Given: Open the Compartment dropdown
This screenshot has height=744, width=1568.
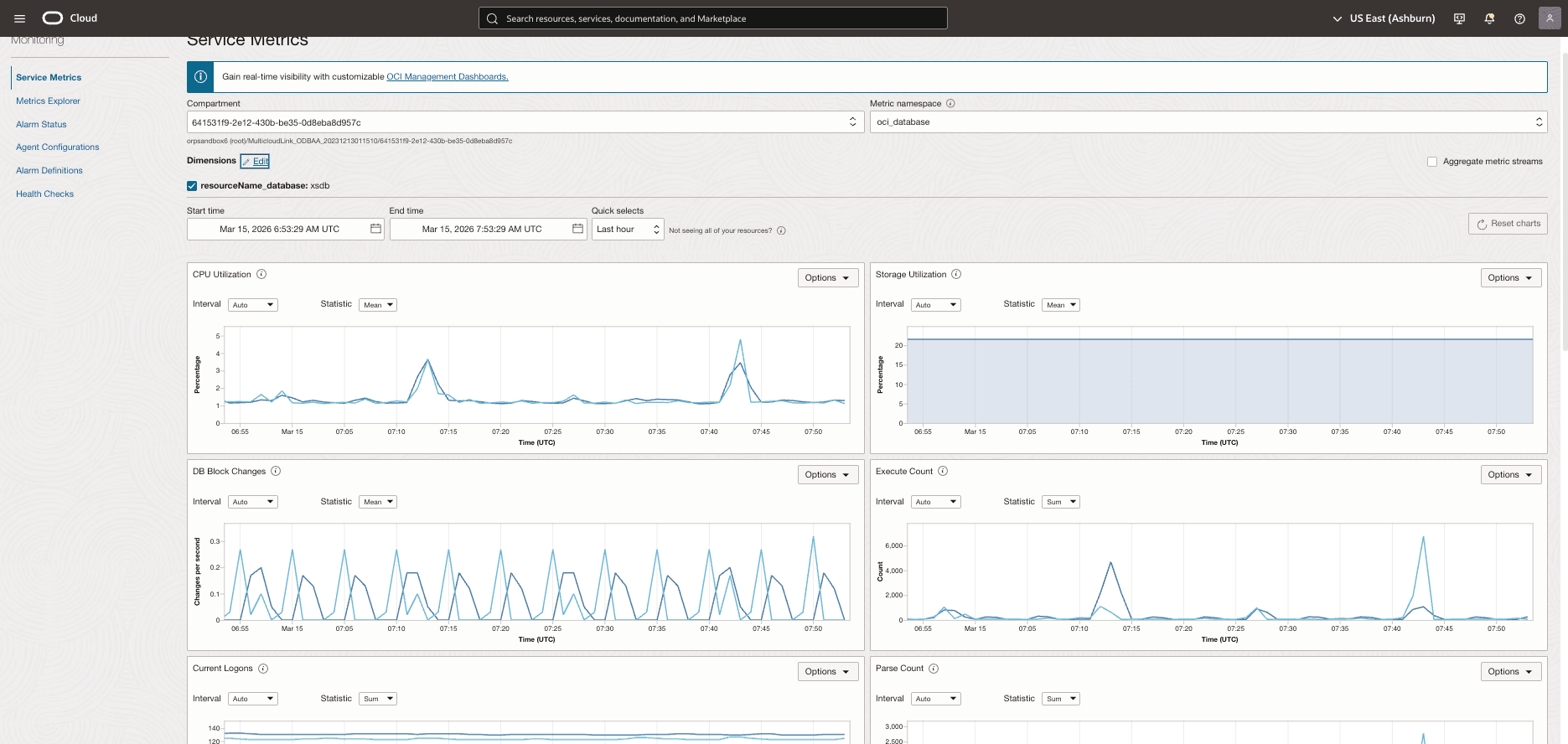Looking at the screenshot, I should tap(525, 122).
